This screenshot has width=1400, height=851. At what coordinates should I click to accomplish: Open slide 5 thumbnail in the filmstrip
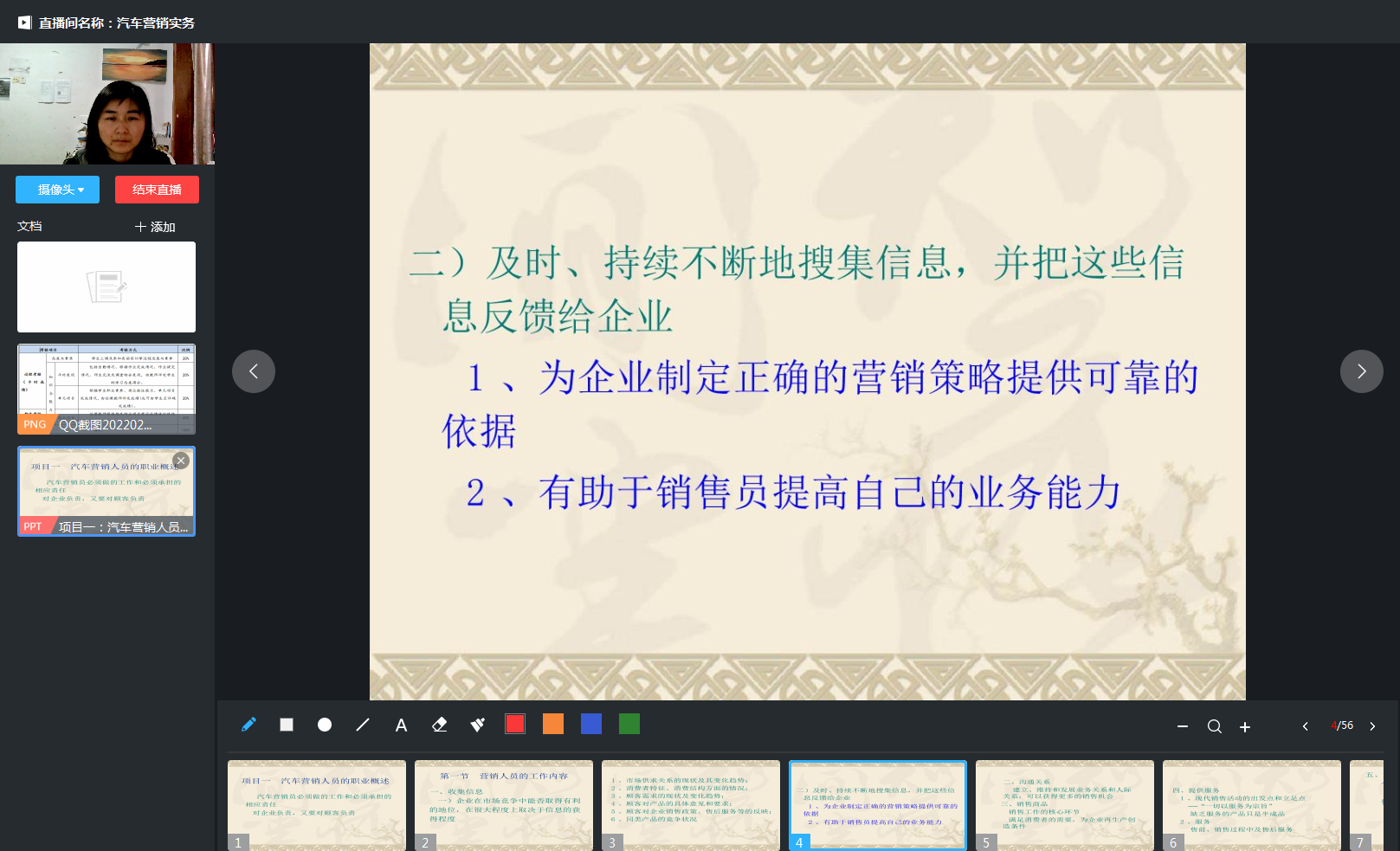click(x=1064, y=805)
